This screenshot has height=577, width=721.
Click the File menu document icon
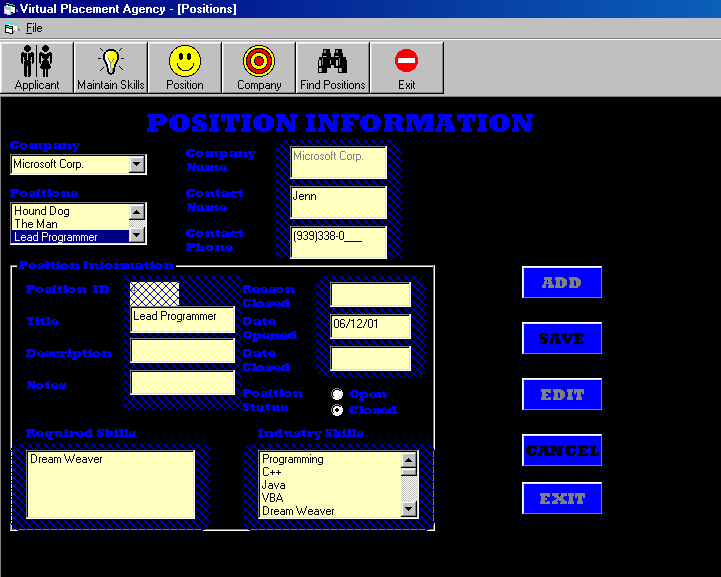(11, 28)
